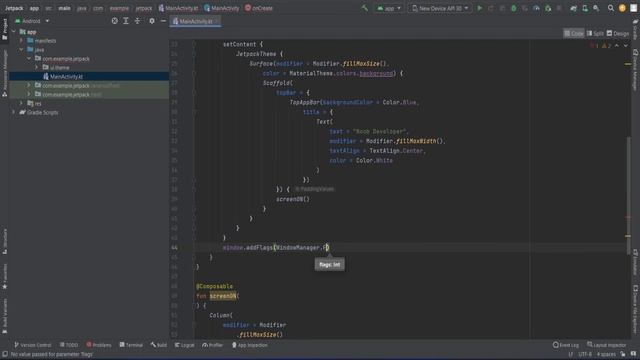The width and height of the screenshot is (640, 360).
Task: Switch editor to Design view
Action: (618, 33)
